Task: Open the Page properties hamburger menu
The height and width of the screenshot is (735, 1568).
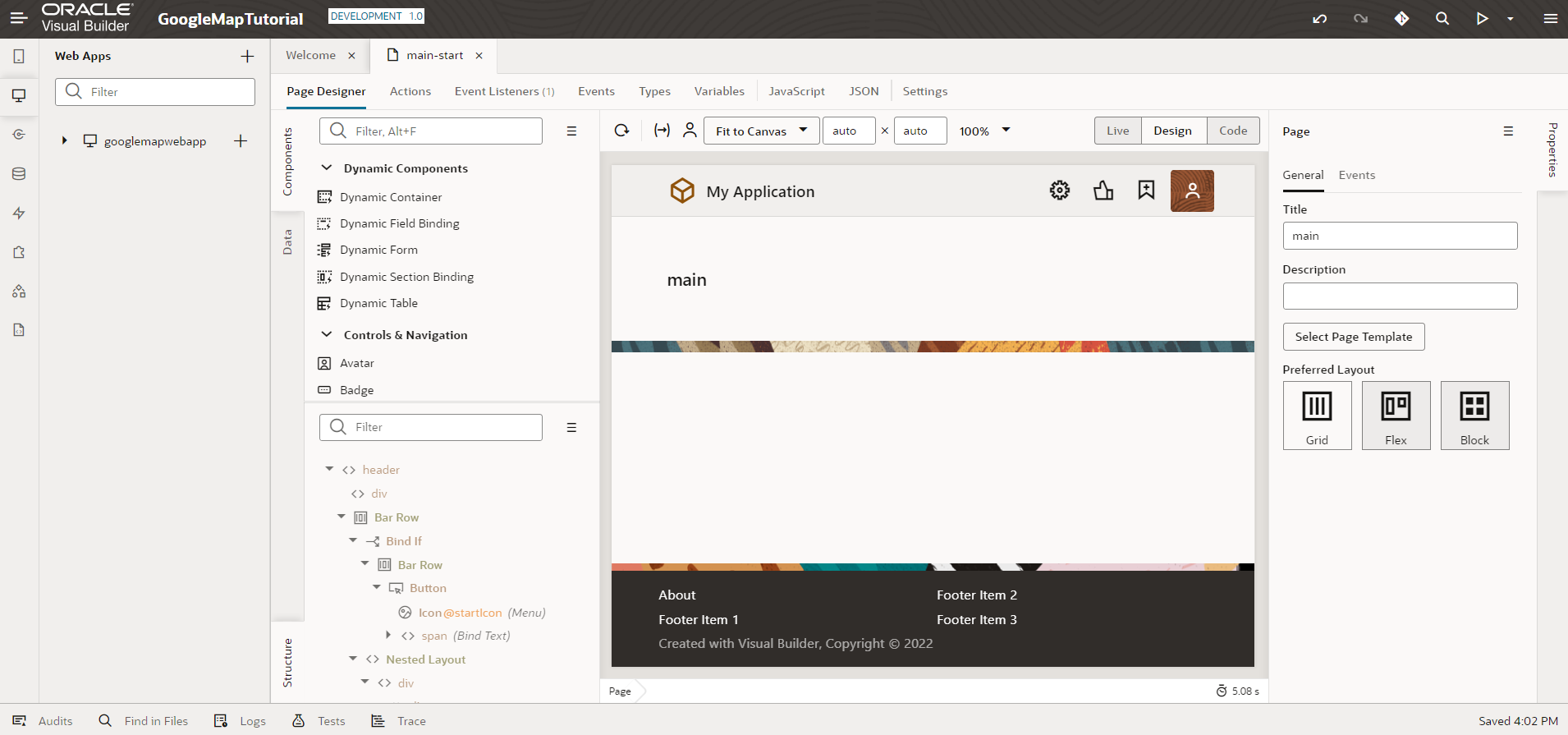Action: coord(1507,131)
